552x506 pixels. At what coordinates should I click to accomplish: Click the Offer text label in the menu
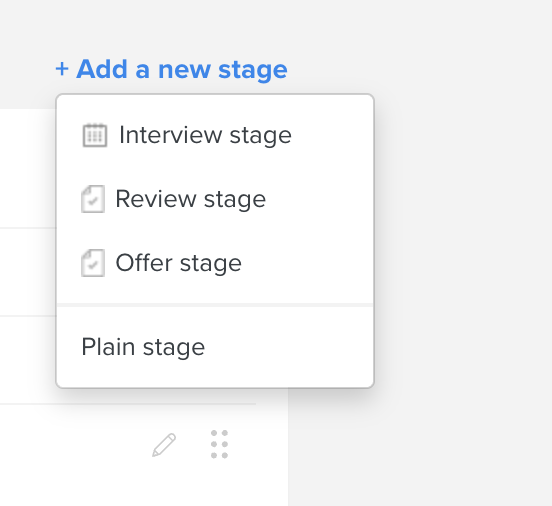(144, 263)
